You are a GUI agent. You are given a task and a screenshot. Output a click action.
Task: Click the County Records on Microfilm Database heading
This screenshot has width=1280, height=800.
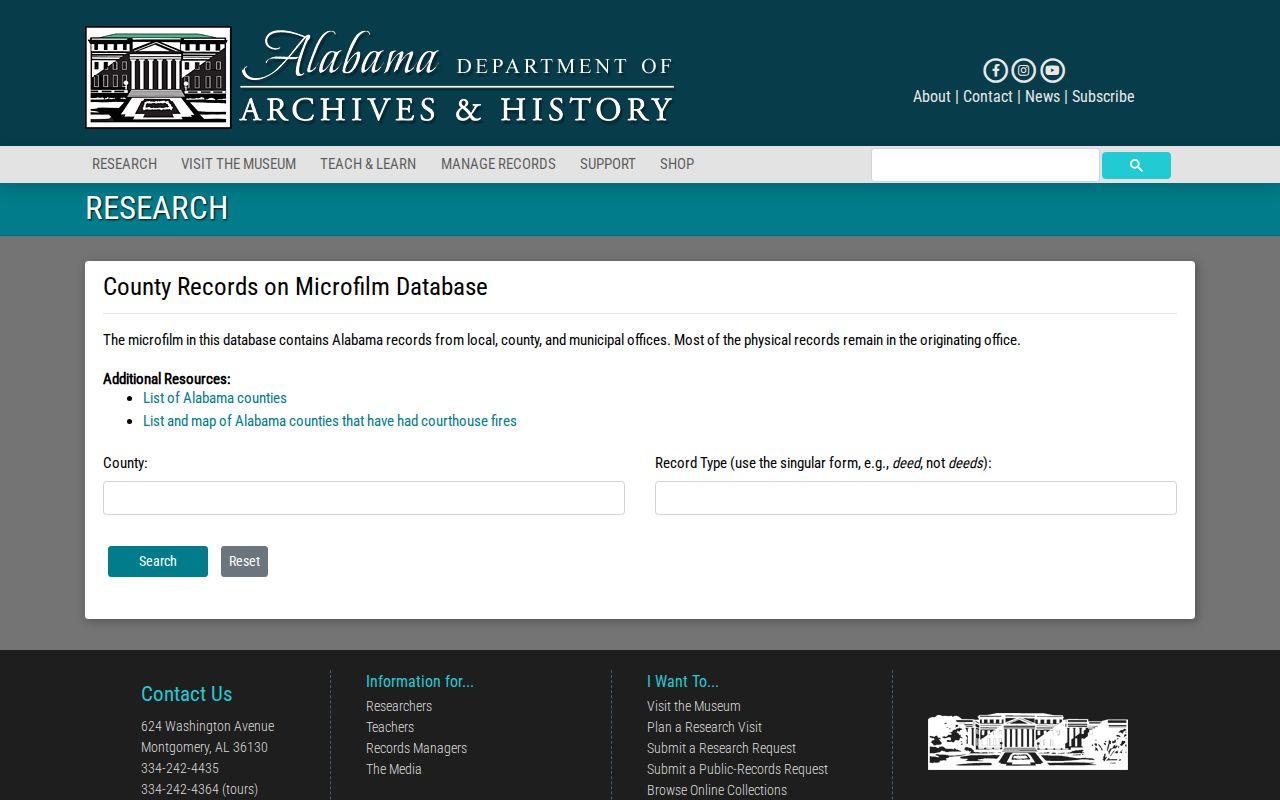click(295, 287)
